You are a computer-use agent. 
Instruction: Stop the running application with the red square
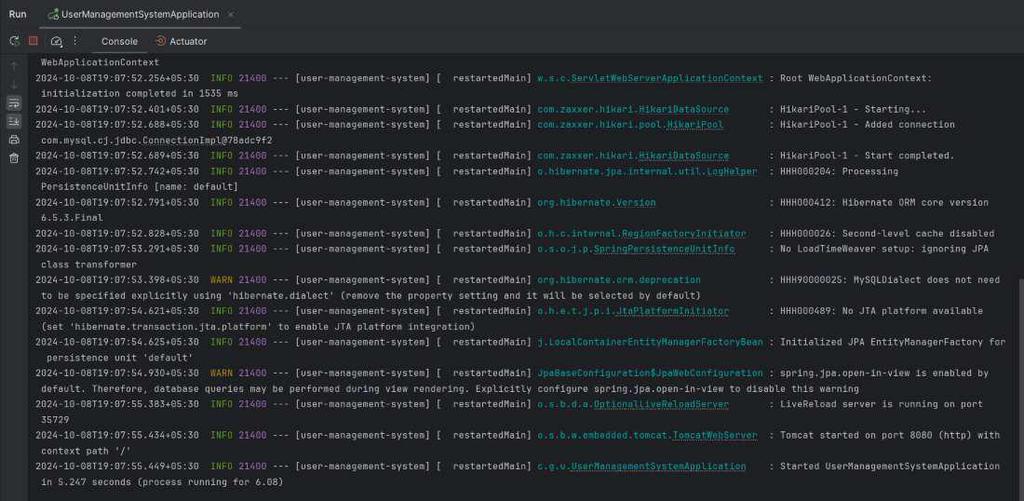tap(33, 41)
